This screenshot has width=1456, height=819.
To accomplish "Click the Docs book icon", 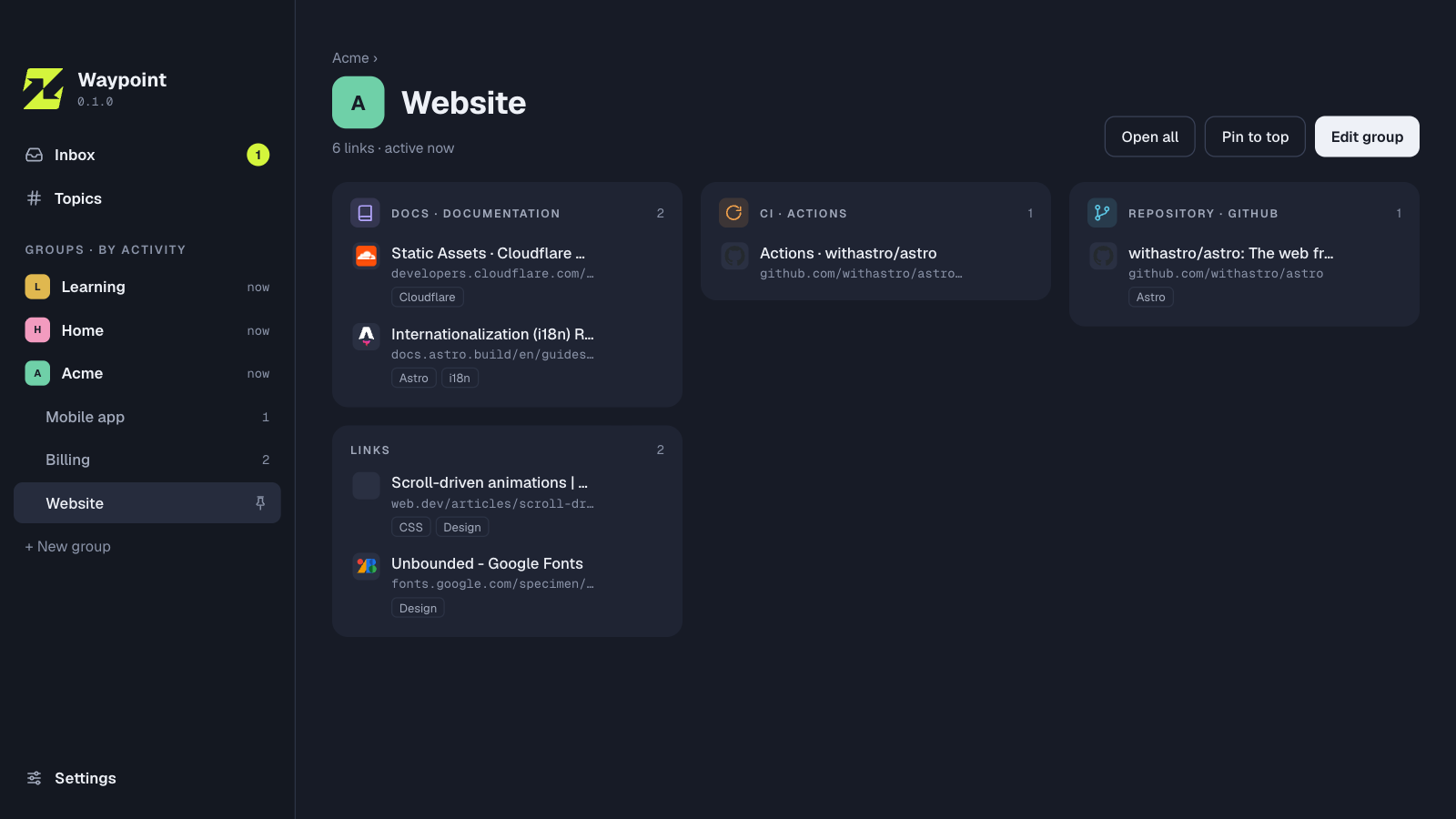I will [x=365, y=213].
